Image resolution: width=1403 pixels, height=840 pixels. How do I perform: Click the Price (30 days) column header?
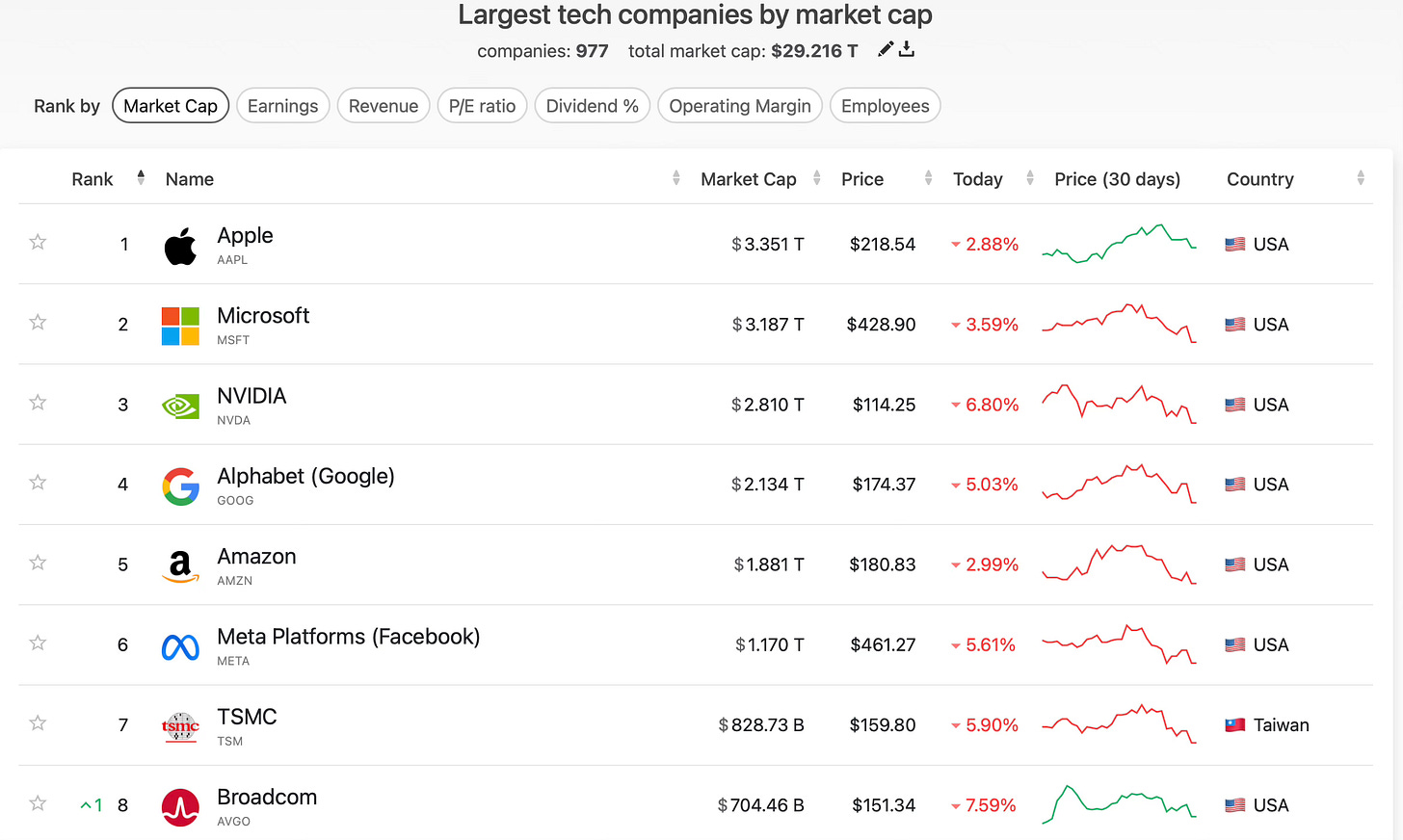[1117, 179]
